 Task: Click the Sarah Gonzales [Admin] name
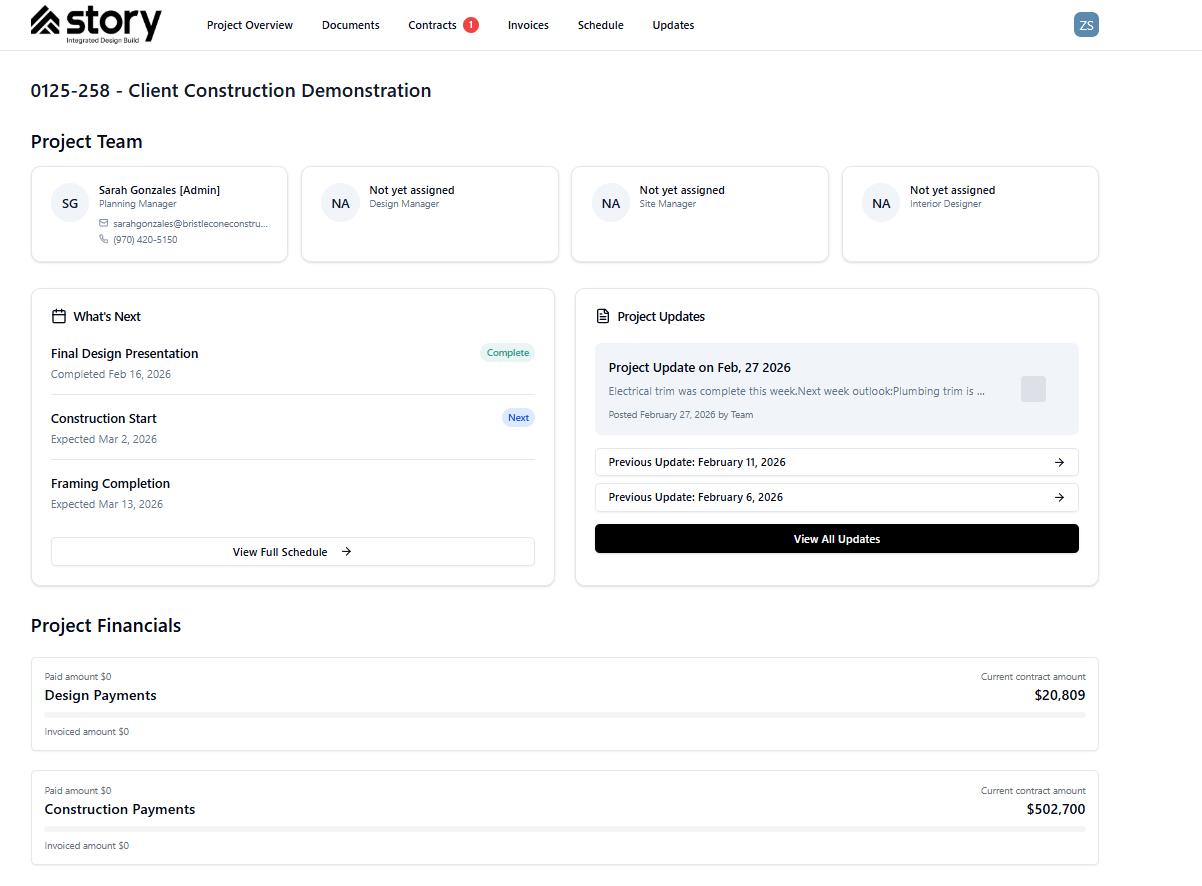[159, 190]
